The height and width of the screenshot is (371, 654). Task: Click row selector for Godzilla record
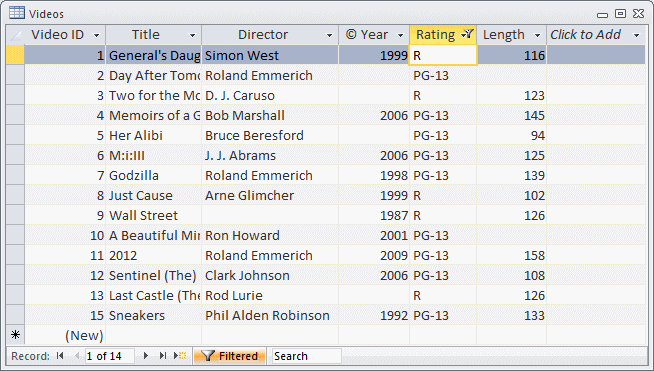(15, 175)
